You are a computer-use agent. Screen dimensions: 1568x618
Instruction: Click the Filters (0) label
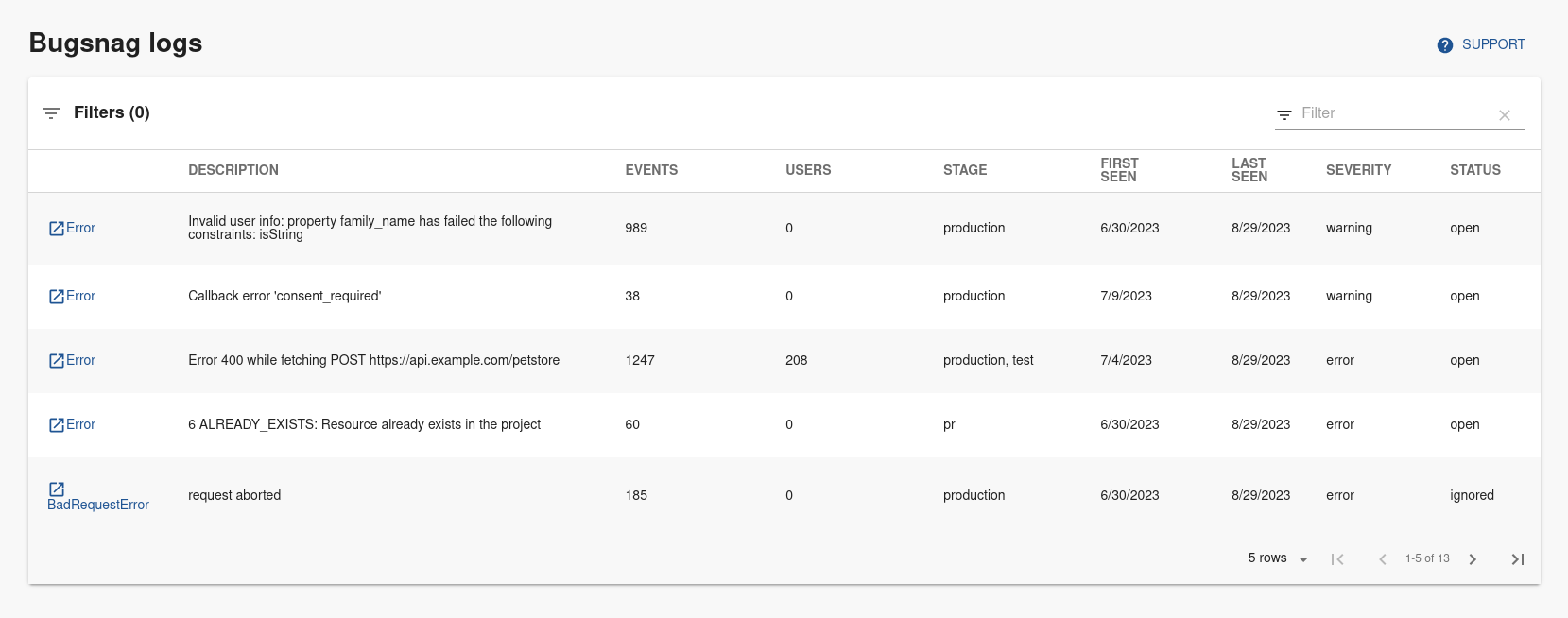coord(112,112)
